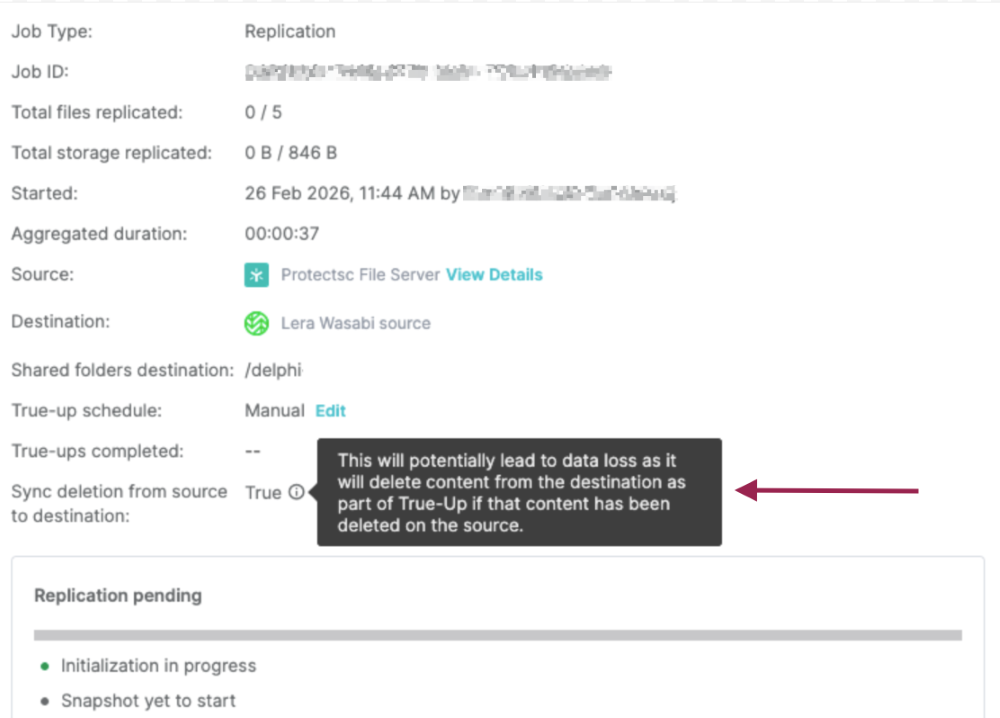The image size is (1000, 718).
Task: Click the info icon next to True
Action: point(296,492)
